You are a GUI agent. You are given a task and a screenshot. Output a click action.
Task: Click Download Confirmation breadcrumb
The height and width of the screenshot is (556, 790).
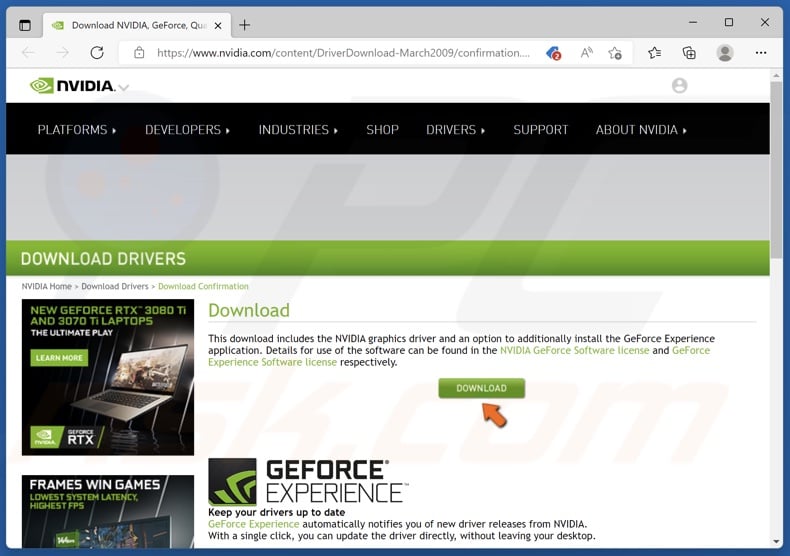click(203, 287)
